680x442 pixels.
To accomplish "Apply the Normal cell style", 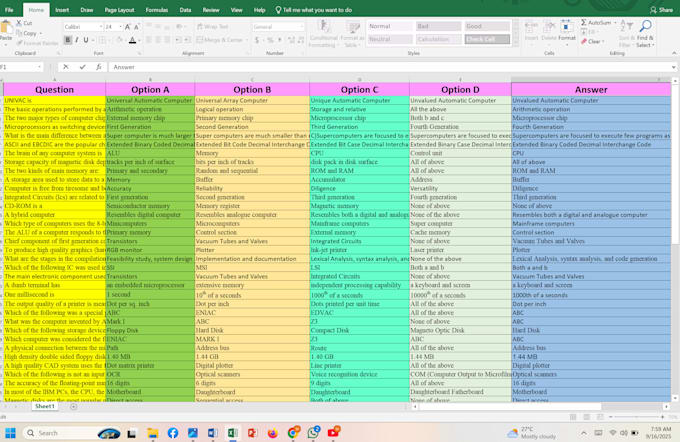I will click(390, 26).
